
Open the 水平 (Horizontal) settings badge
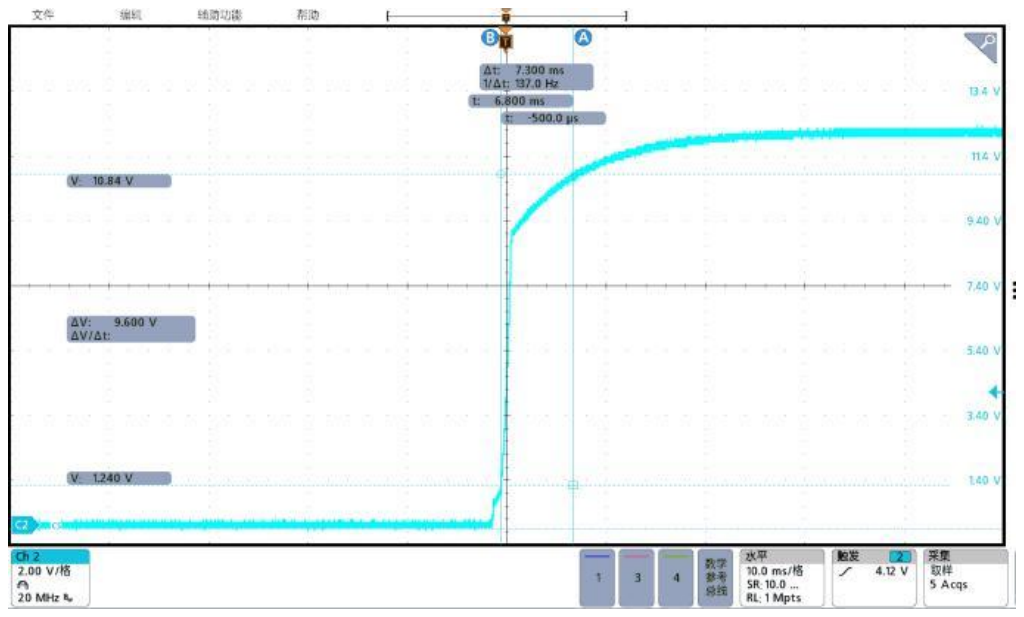pyautogui.click(x=781, y=578)
